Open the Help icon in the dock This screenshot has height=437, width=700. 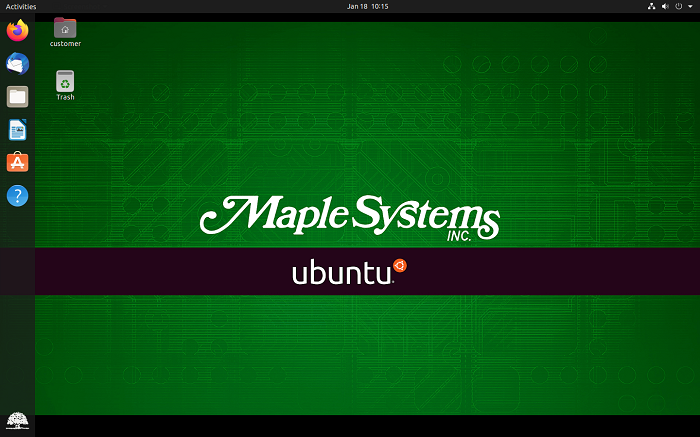click(x=17, y=196)
